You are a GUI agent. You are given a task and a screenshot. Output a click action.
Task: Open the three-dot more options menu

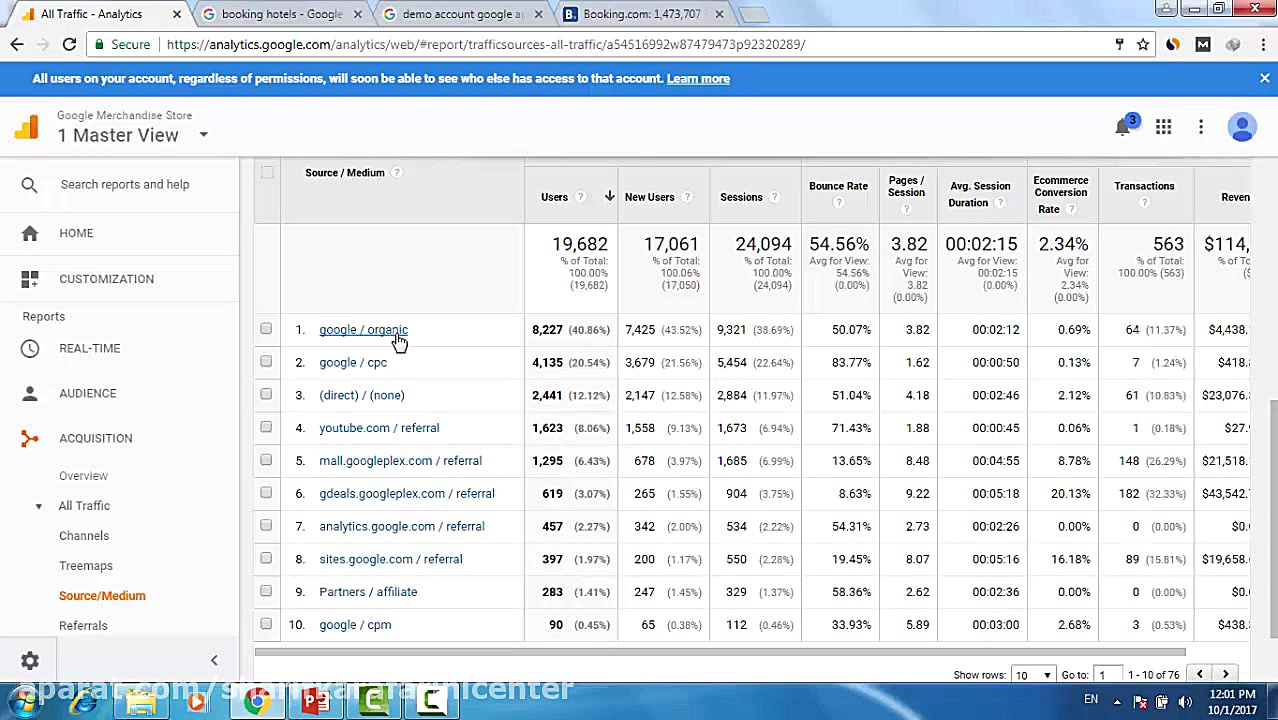click(x=1201, y=127)
